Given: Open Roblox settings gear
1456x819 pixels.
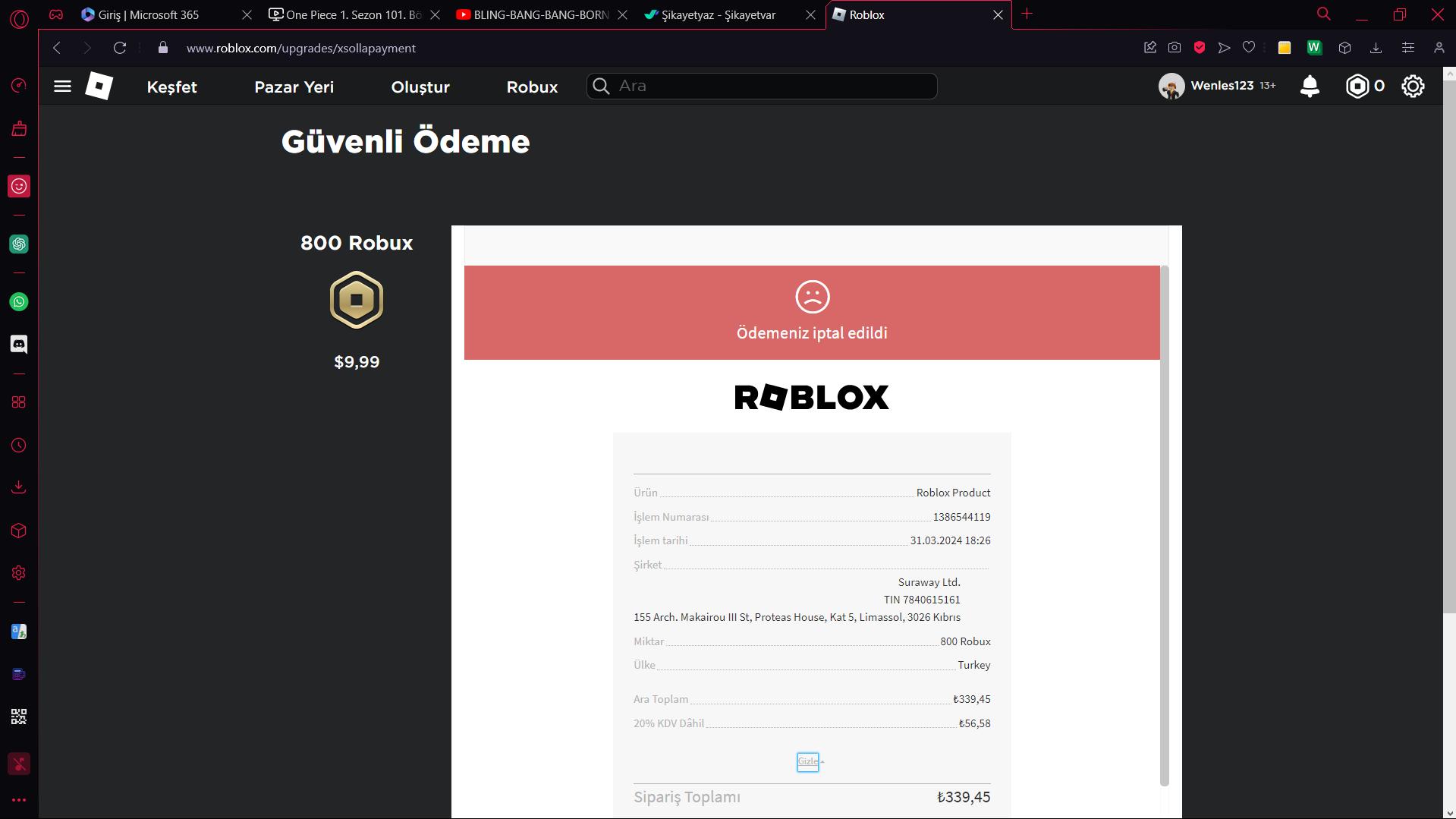Looking at the screenshot, I should point(1413,86).
